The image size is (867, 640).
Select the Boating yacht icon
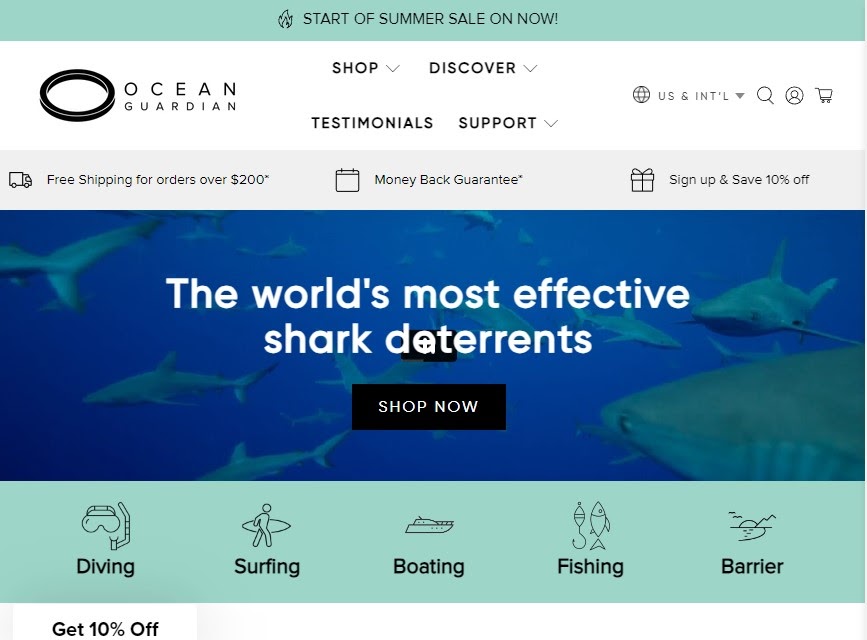[429, 525]
